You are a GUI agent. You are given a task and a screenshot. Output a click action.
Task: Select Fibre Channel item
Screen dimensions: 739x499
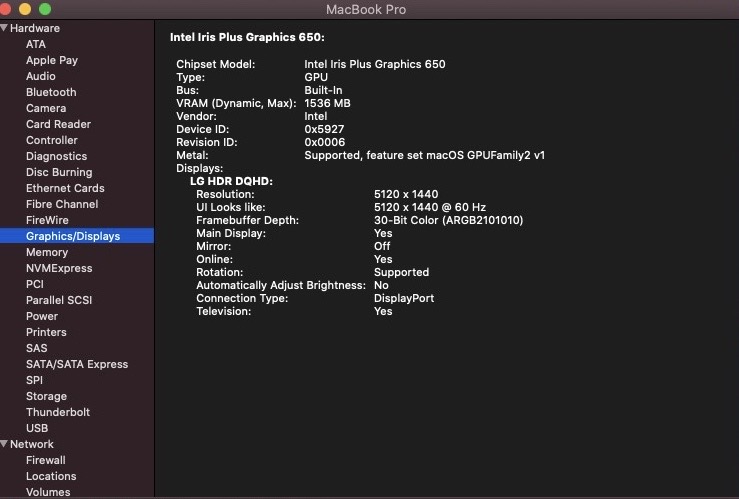pos(62,205)
